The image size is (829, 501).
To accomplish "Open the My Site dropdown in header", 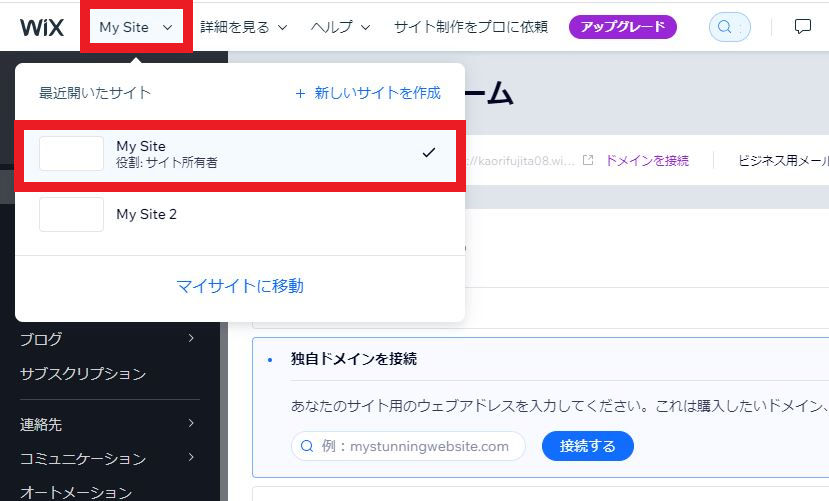I will coord(136,27).
